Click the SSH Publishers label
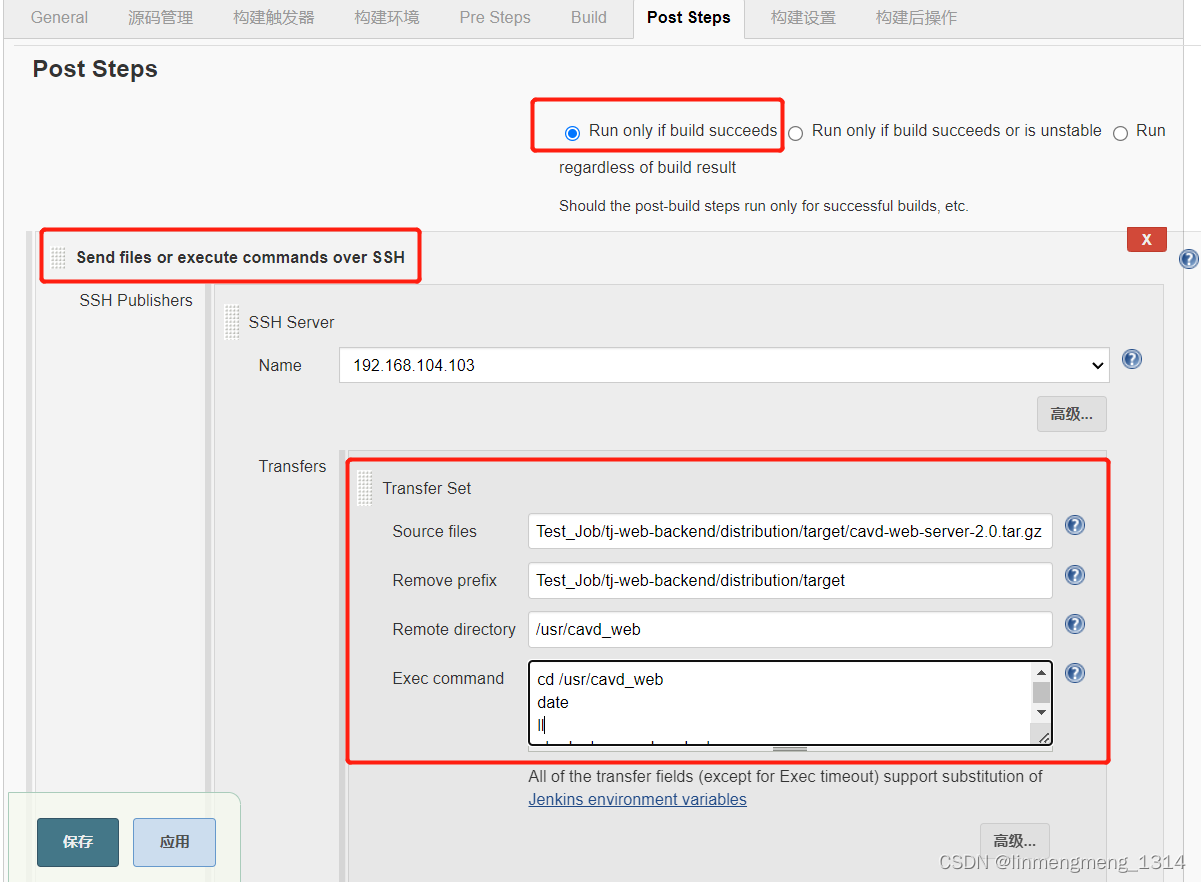The height and width of the screenshot is (882, 1201). pyautogui.click(x=136, y=300)
